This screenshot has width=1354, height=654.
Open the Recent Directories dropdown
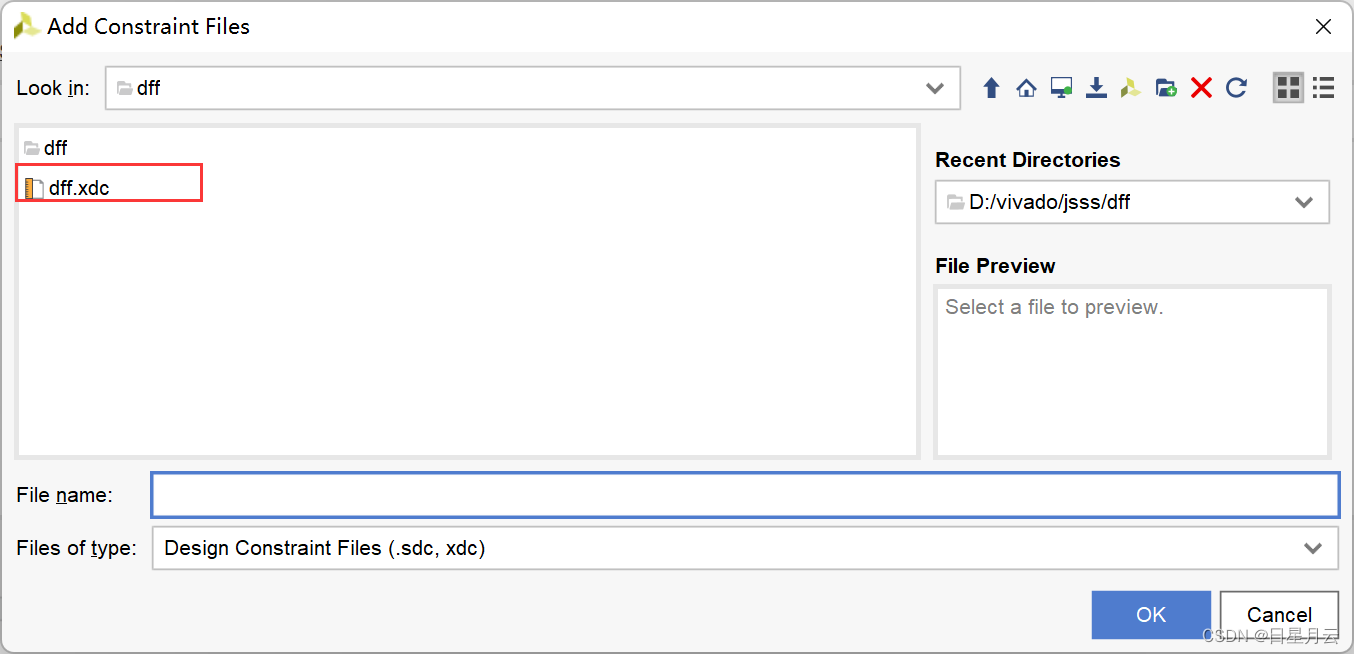point(1303,202)
